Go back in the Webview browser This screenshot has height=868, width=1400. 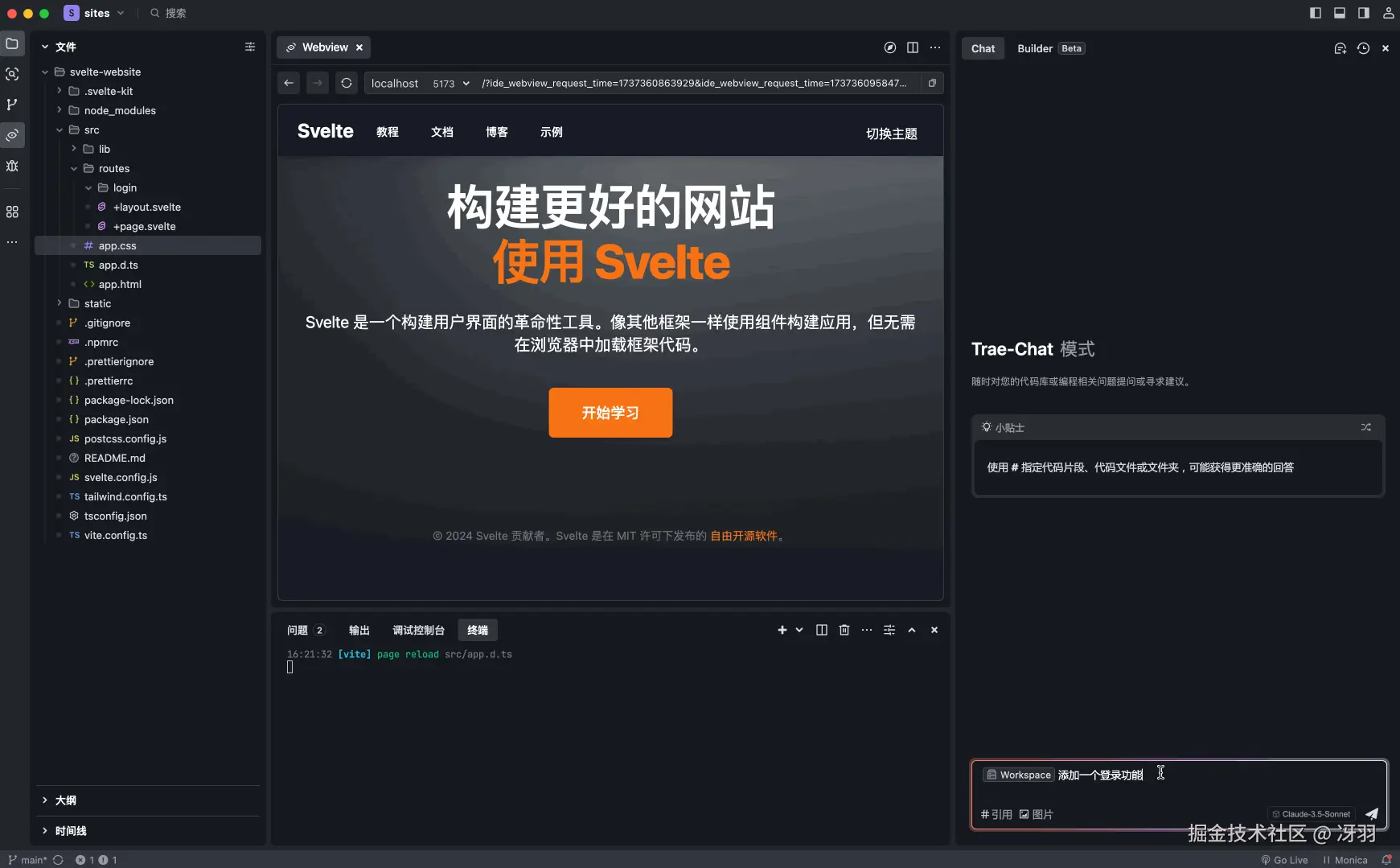[x=289, y=83]
